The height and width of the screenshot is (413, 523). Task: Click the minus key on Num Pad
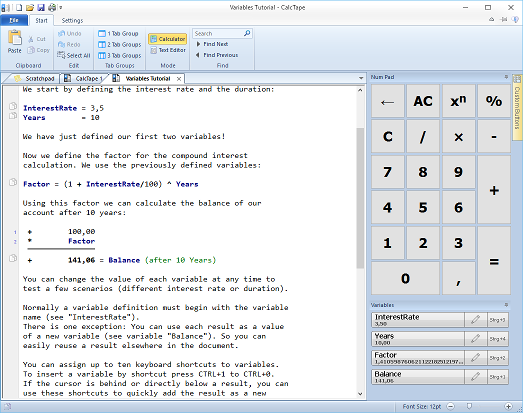[x=494, y=137]
